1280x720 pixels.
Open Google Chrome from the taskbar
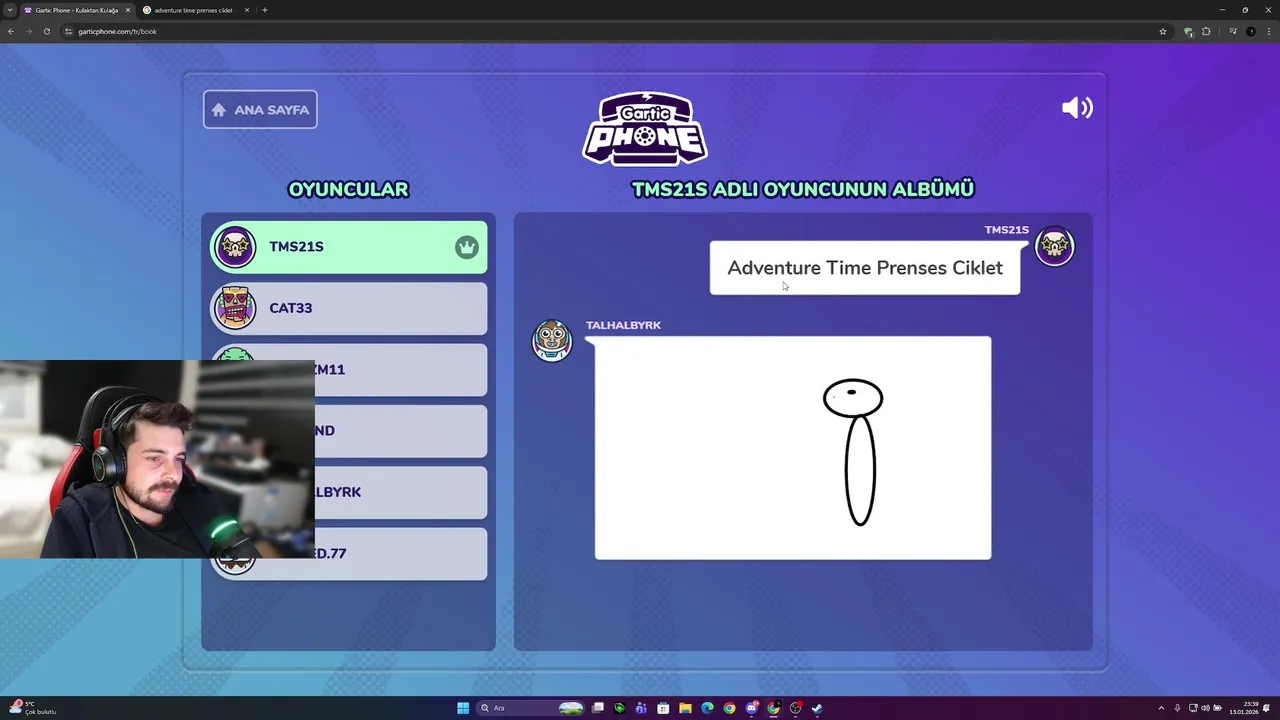[x=729, y=708]
